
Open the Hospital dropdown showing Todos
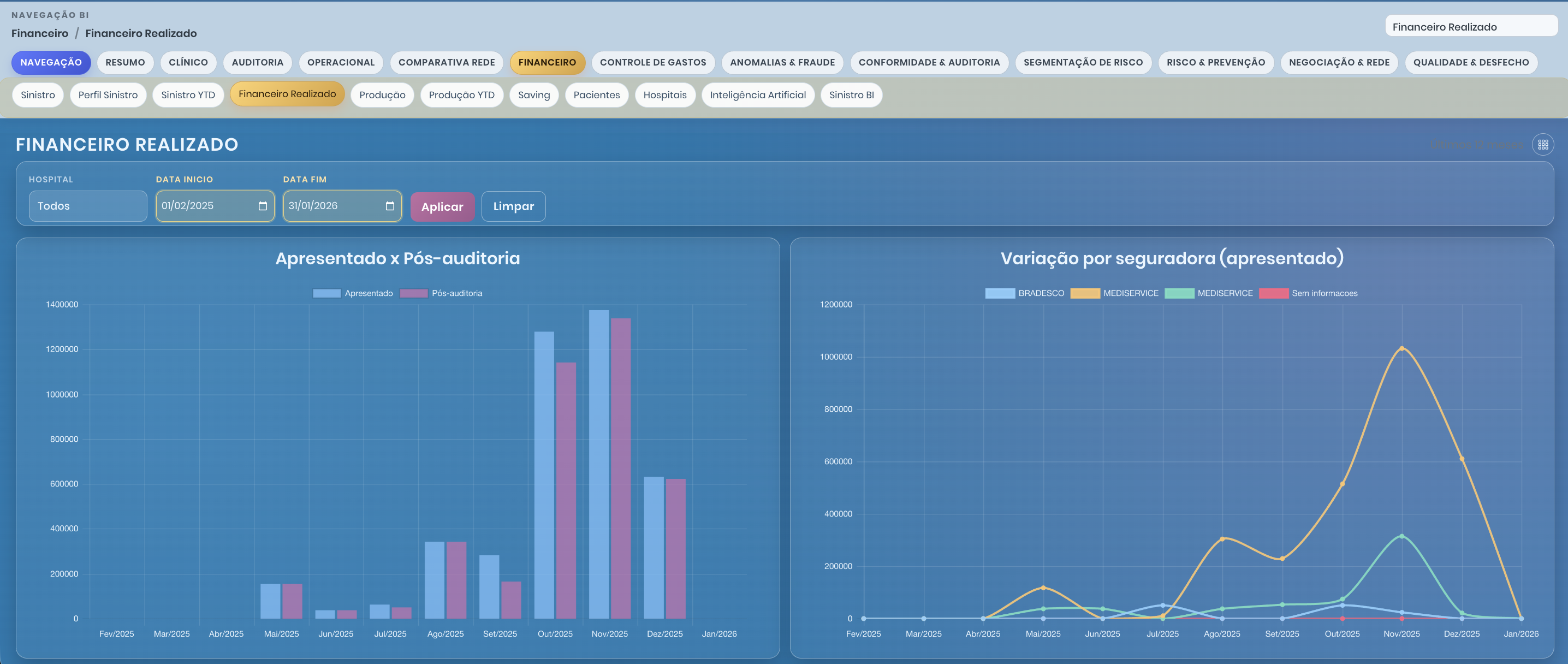88,206
